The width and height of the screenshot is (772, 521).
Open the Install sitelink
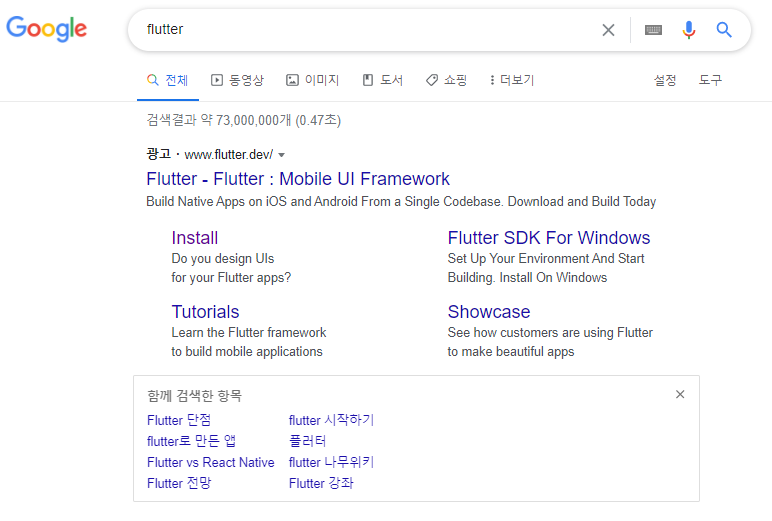tap(194, 238)
